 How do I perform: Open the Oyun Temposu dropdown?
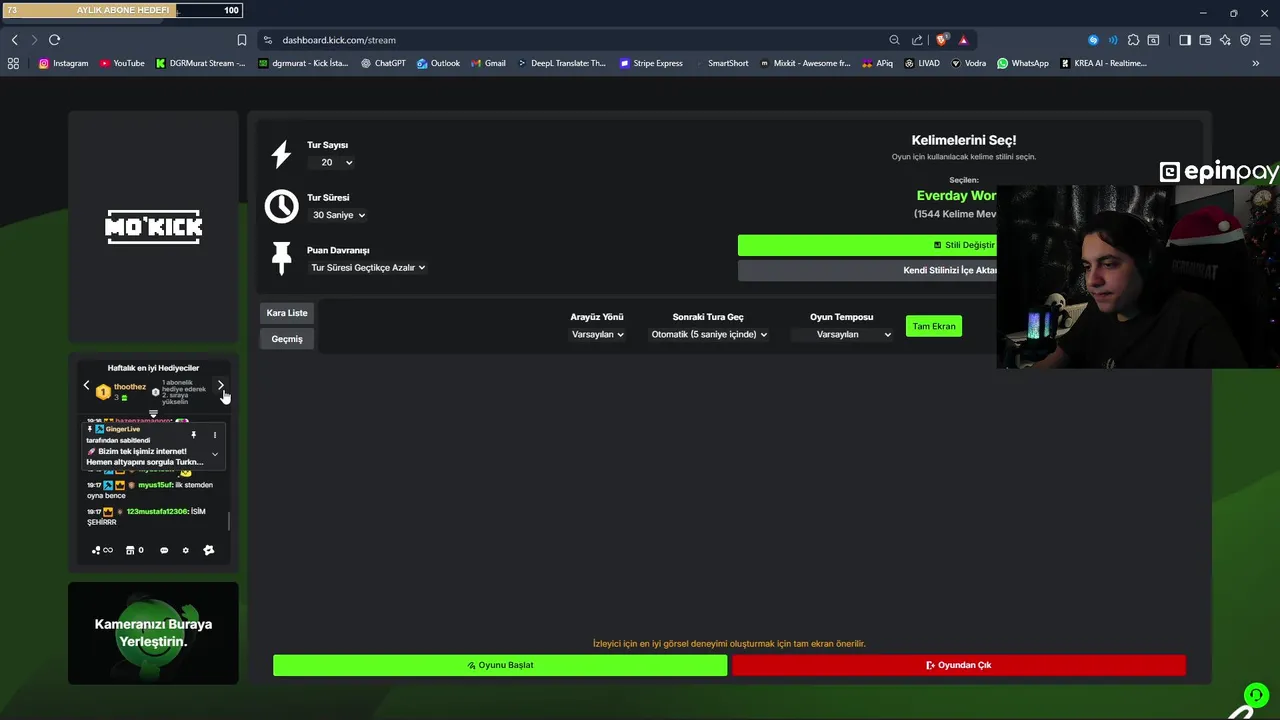841,335
